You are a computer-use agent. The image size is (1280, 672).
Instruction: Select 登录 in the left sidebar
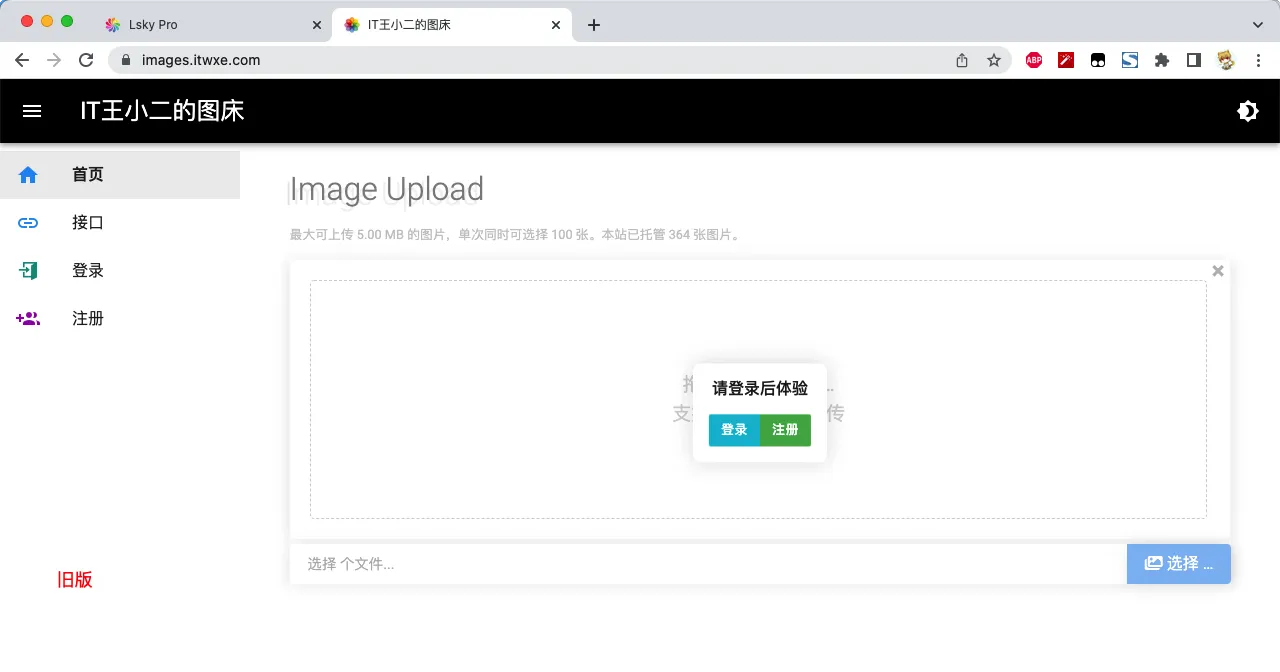(88, 271)
